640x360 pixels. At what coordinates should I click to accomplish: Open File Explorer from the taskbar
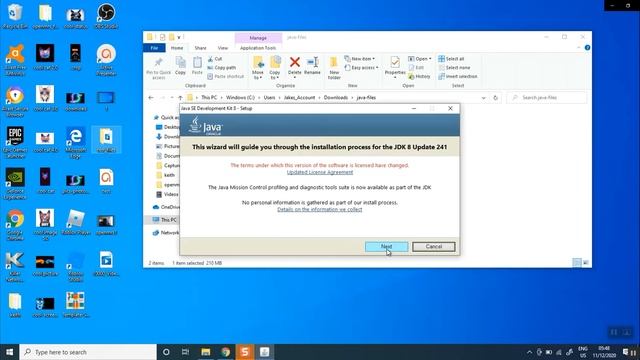[x=206, y=352]
